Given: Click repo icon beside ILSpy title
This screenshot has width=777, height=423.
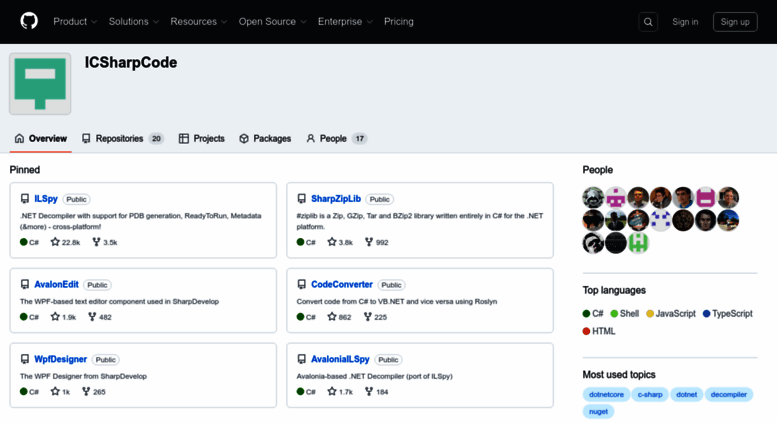Looking at the screenshot, I should tap(25, 199).
